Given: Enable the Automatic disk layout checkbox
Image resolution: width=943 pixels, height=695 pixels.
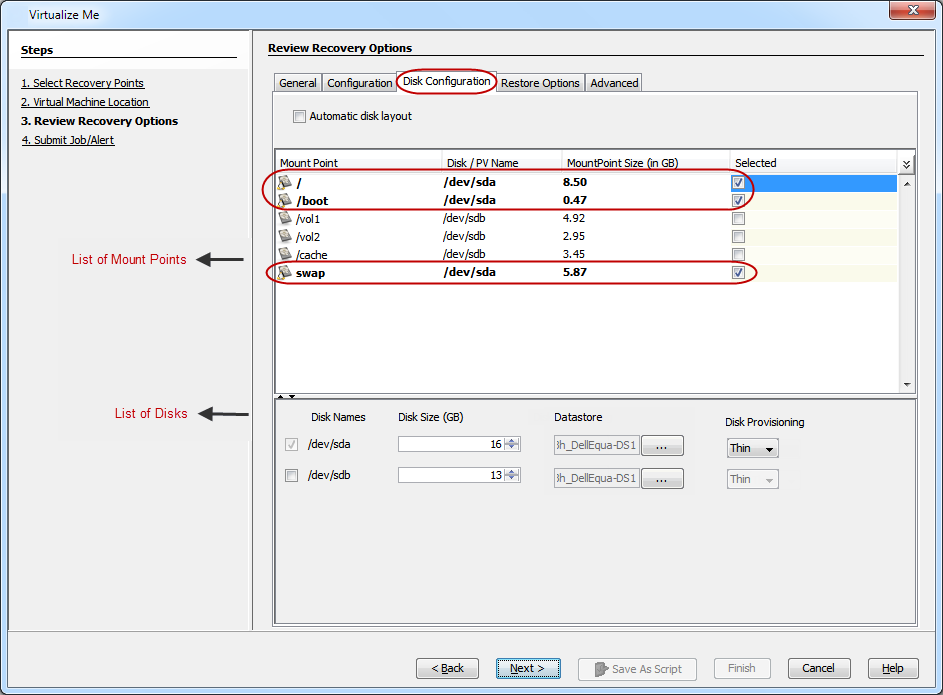Looking at the screenshot, I should tap(299, 117).
